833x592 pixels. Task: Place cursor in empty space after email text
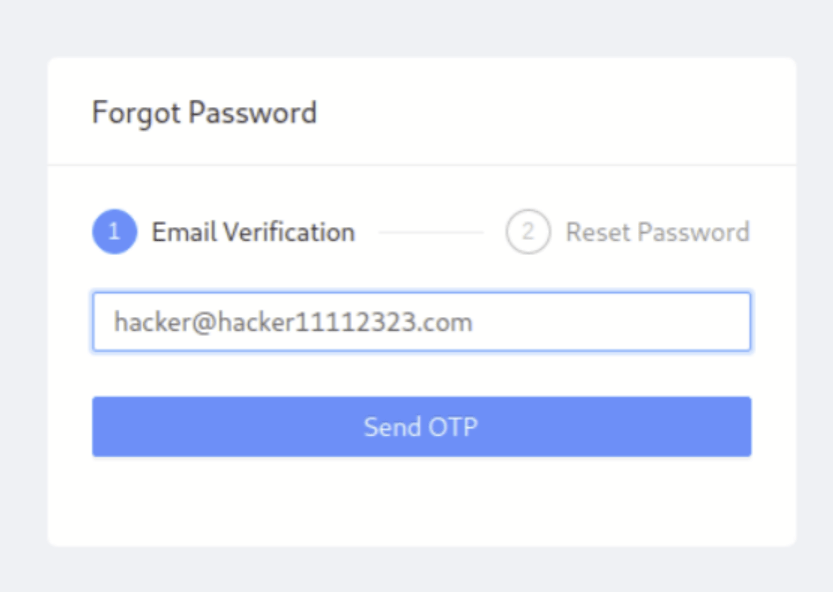[x=620, y=322]
